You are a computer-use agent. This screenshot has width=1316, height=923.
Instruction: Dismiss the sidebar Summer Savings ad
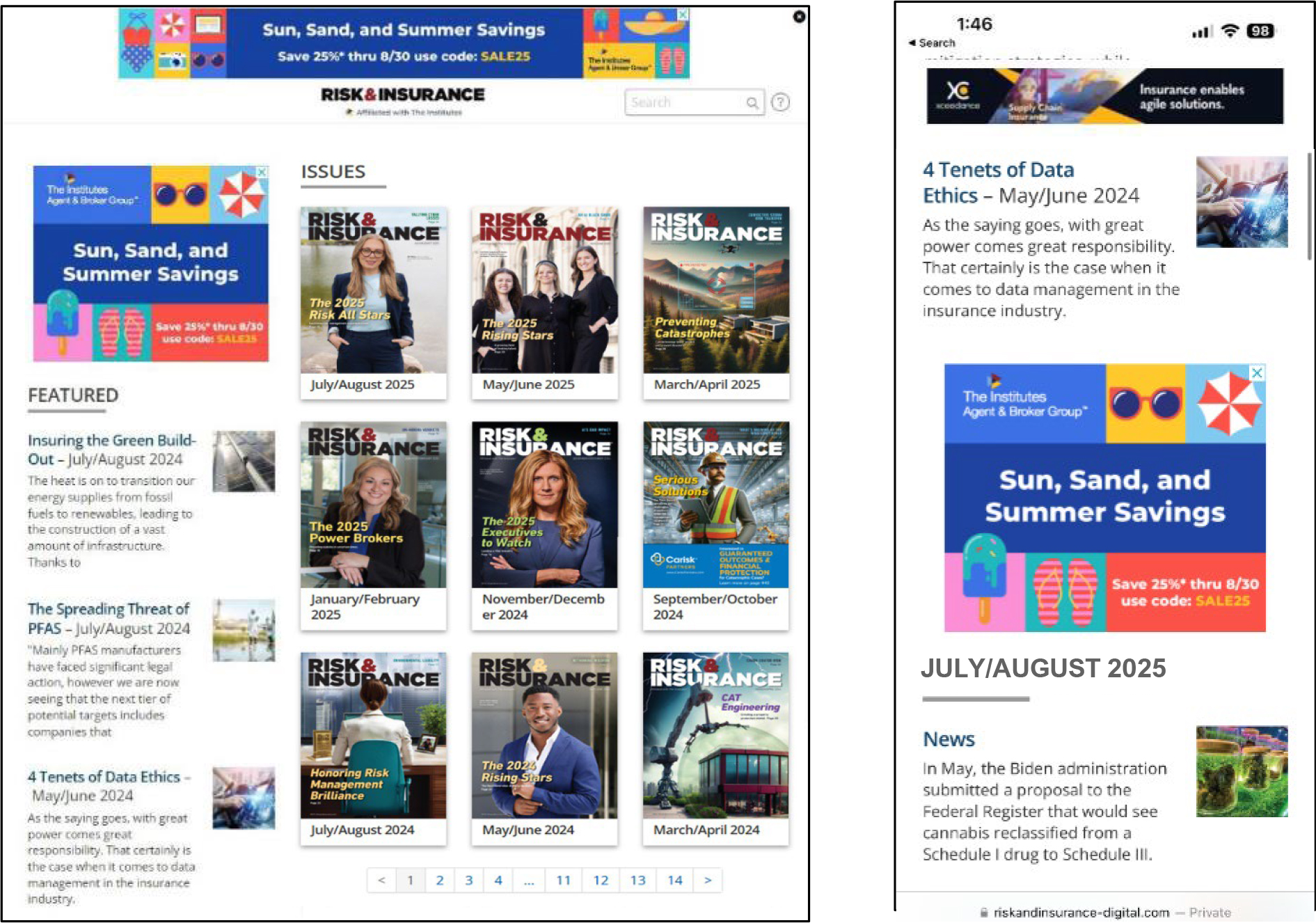(262, 172)
